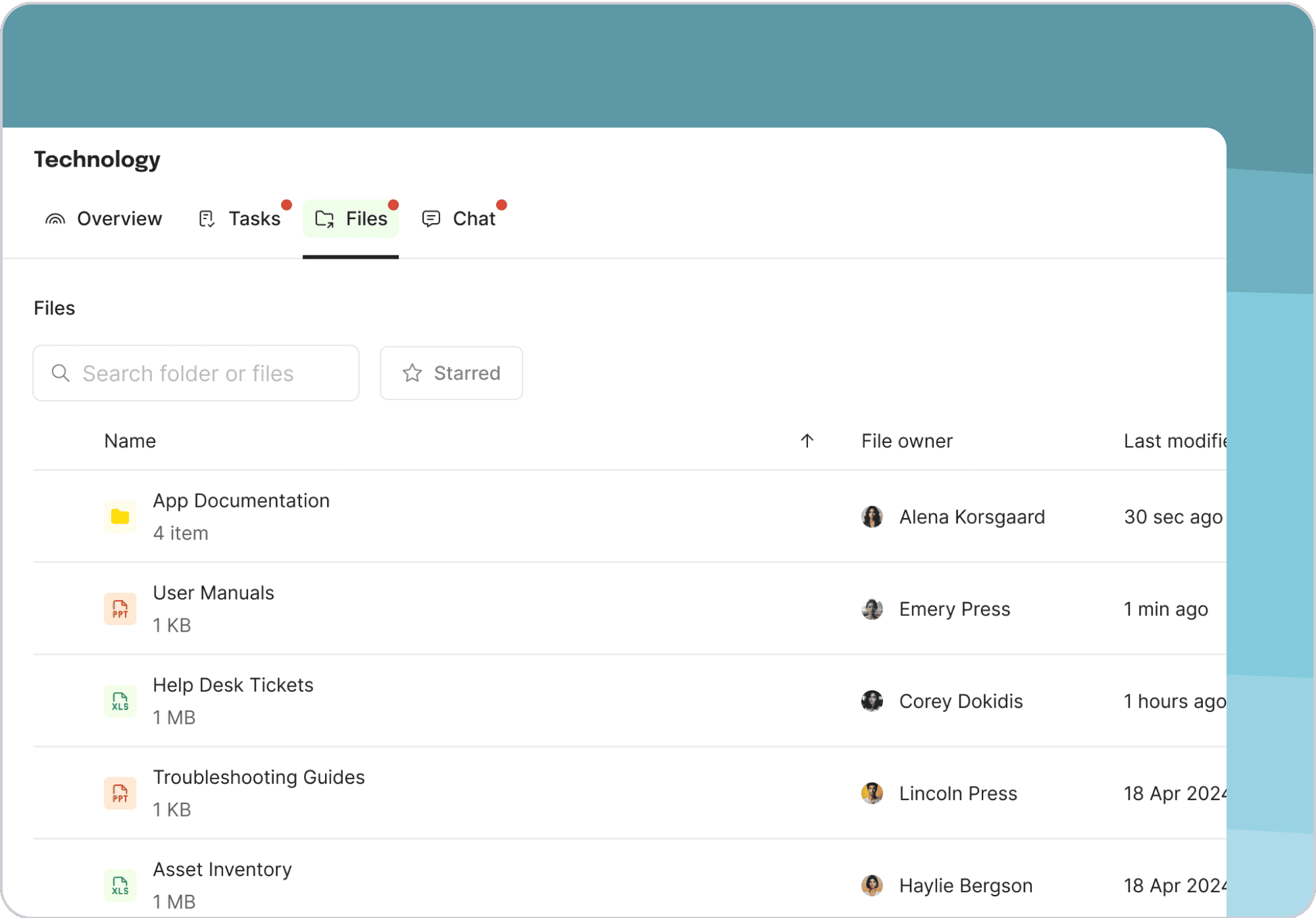
Task: Click the XLS icon for Help Desk Tickets
Action: click(x=120, y=701)
